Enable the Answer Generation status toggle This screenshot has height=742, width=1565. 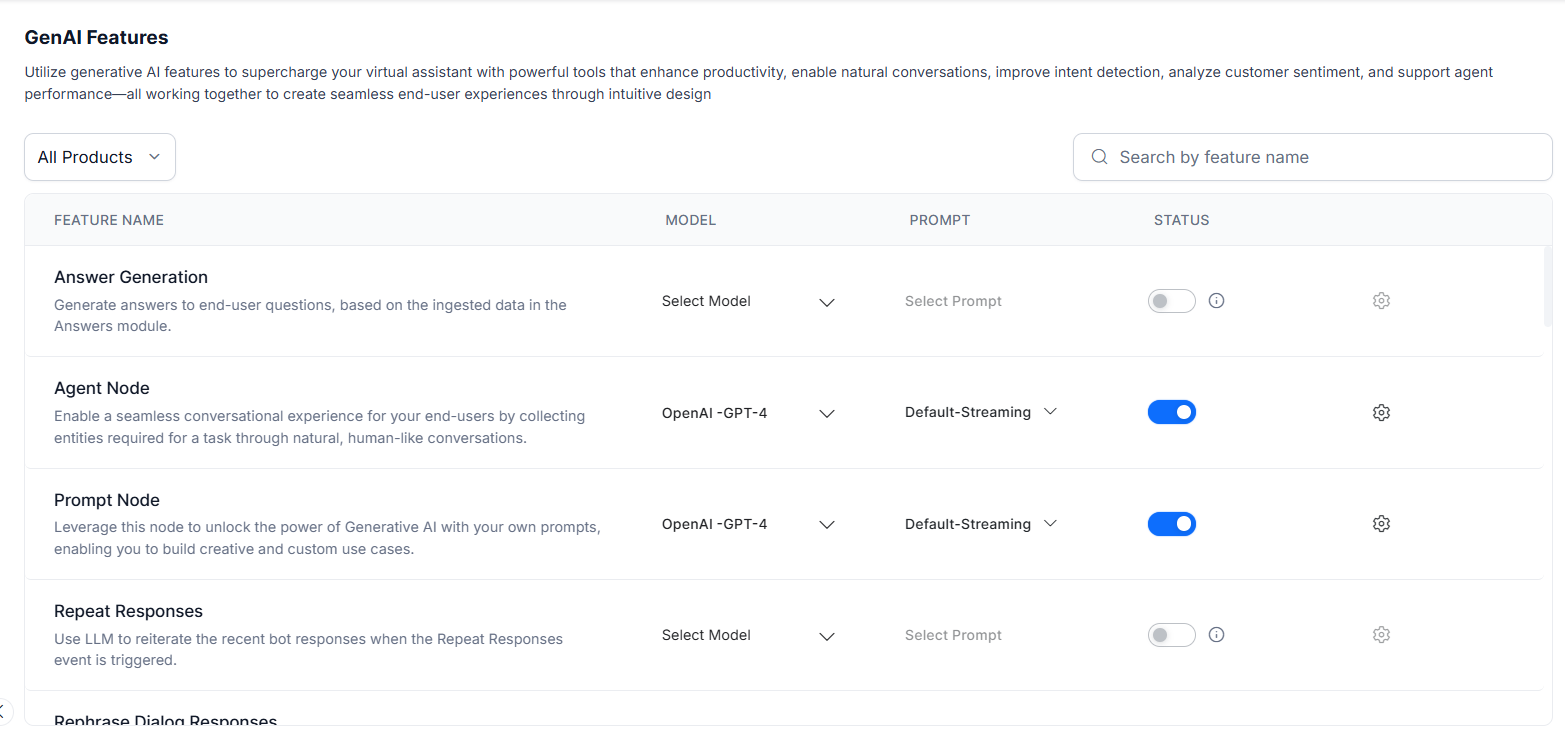pyautogui.click(x=1171, y=301)
